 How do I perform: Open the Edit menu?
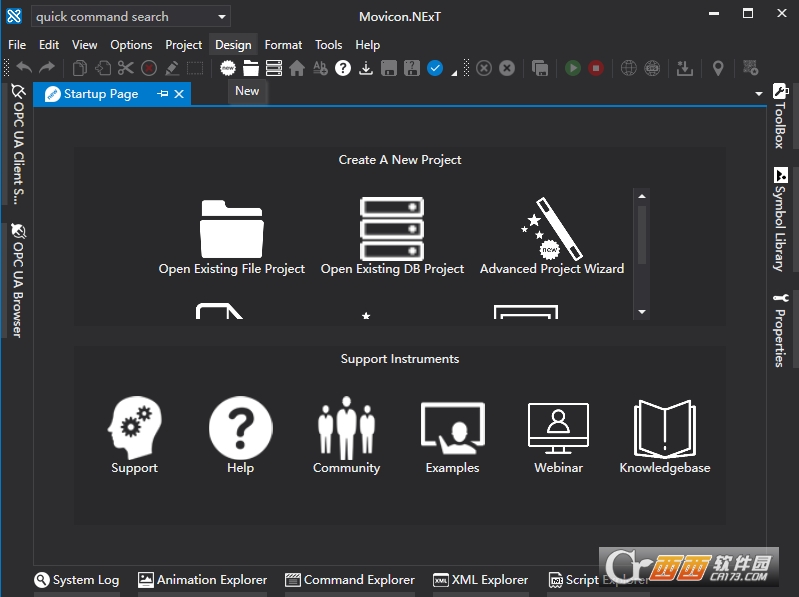49,45
